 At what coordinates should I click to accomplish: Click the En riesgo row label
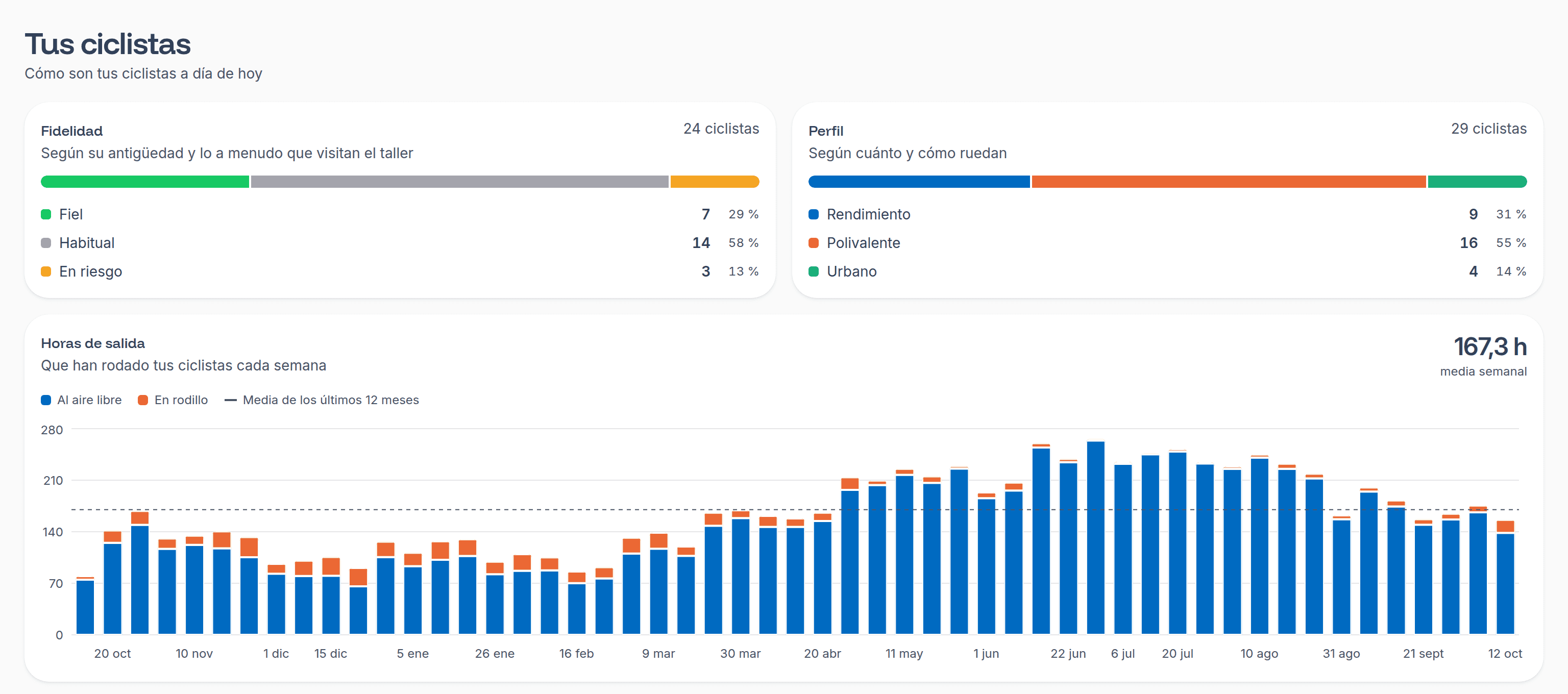(x=91, y=271)
